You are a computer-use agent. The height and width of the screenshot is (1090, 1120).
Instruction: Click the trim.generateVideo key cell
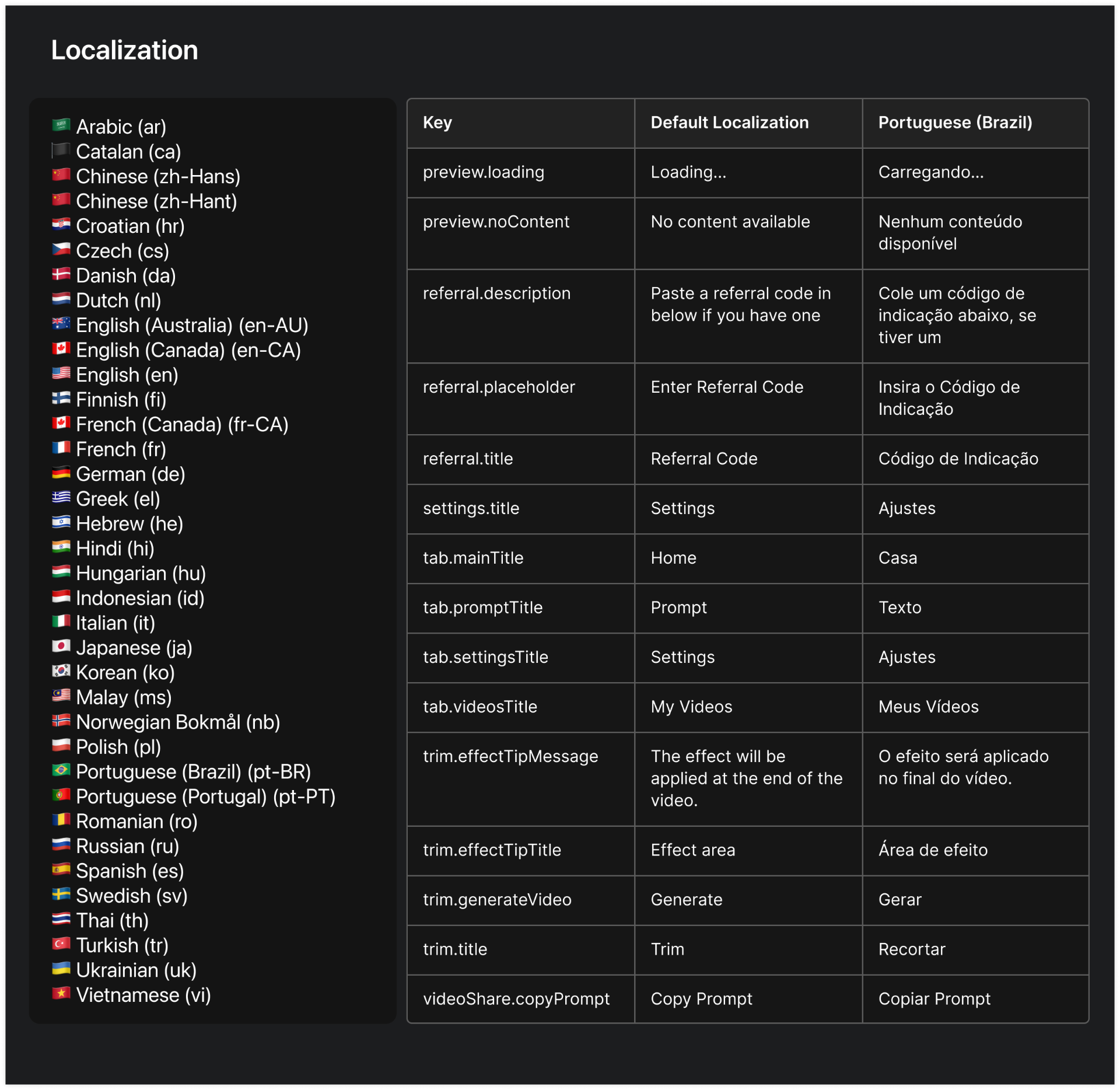point(497,900)
